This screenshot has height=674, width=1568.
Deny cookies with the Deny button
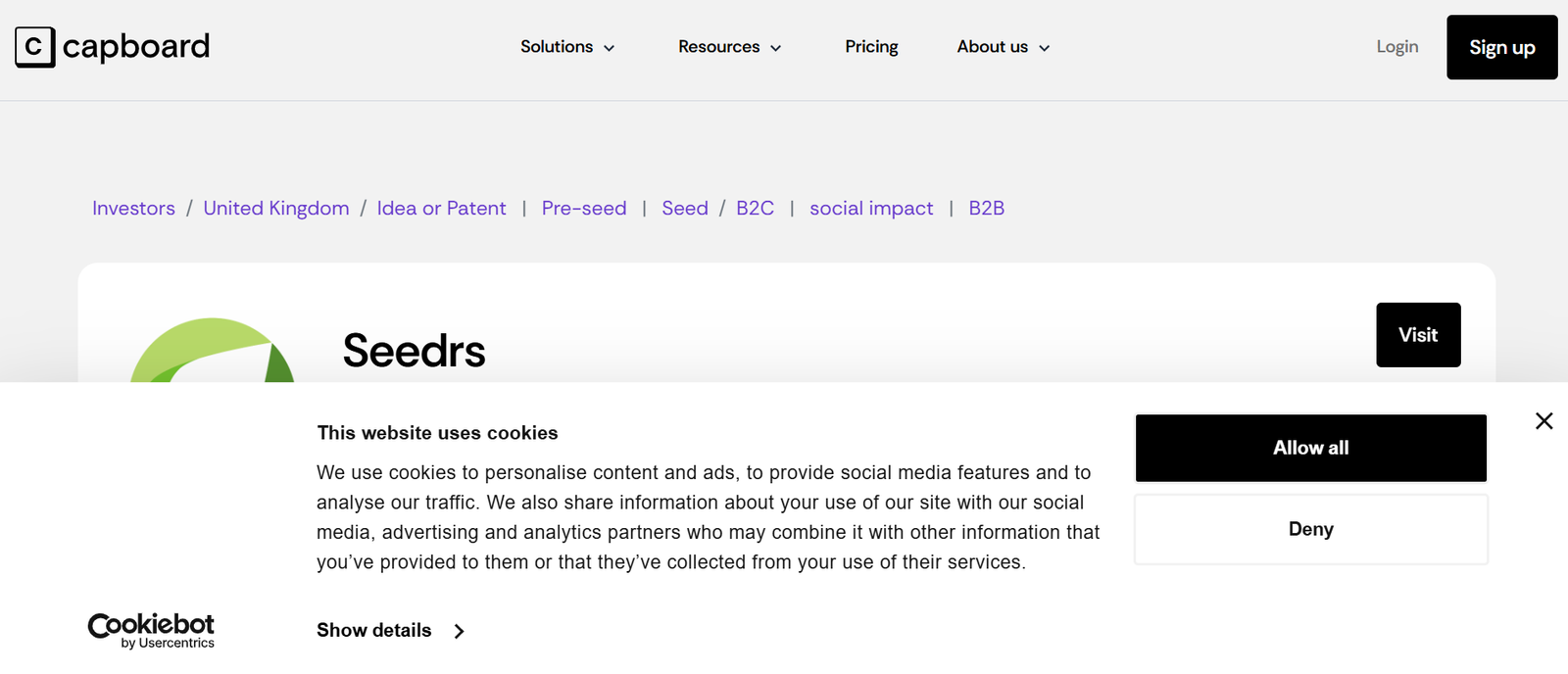(1310, 529)
